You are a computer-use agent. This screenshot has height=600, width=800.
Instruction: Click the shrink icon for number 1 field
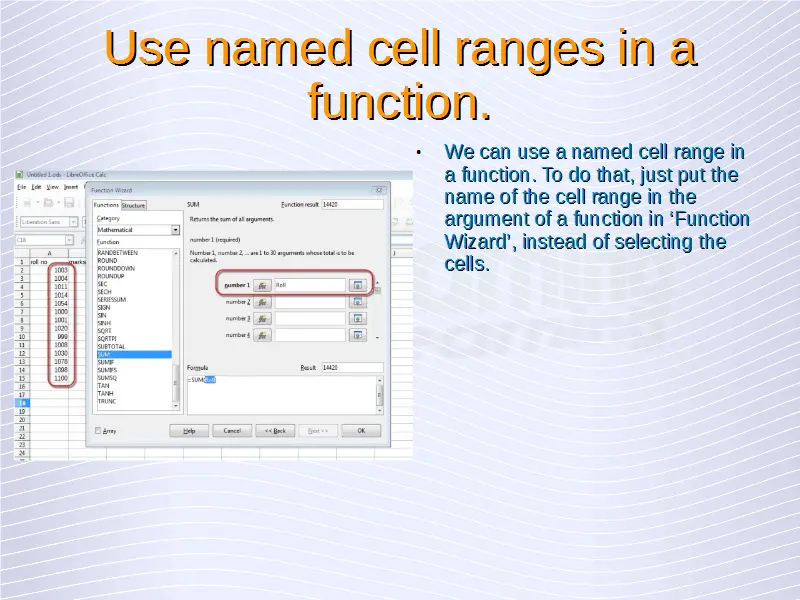tap(357, 285)
